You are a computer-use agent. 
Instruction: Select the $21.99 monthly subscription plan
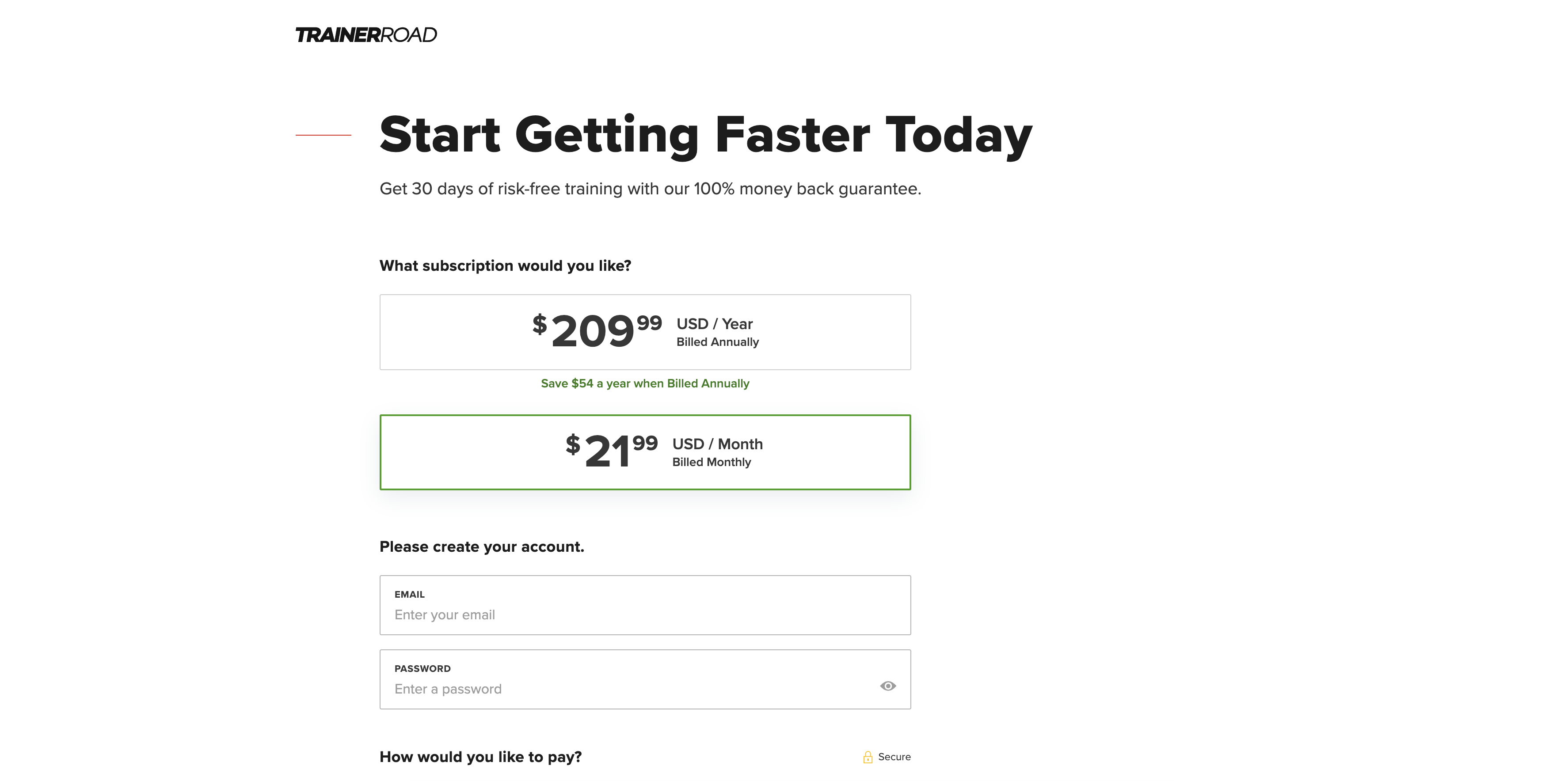(645, 452)
